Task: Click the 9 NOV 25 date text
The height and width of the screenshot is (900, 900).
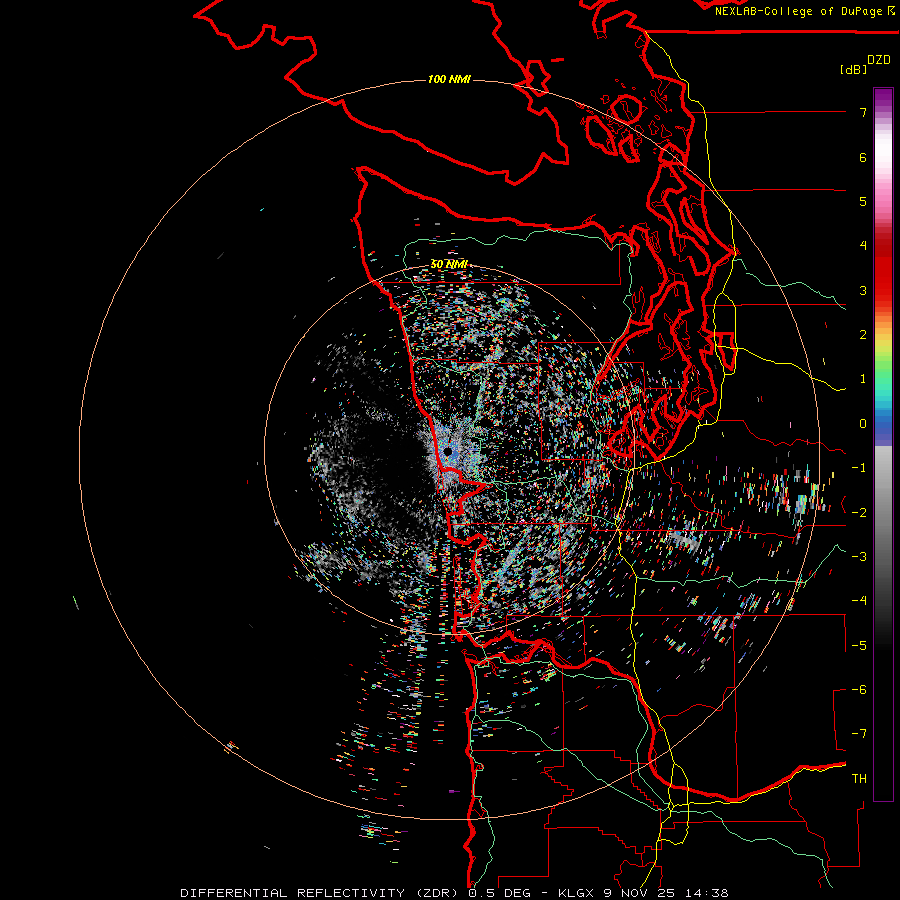Action: (x=637, y=893)
